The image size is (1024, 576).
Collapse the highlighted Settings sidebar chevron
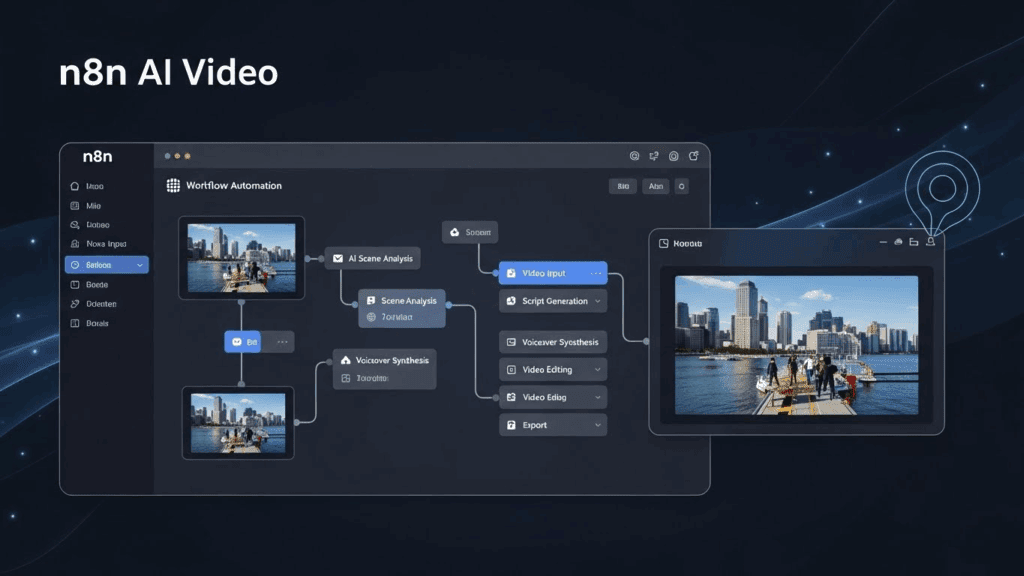[x=138, y=266]
